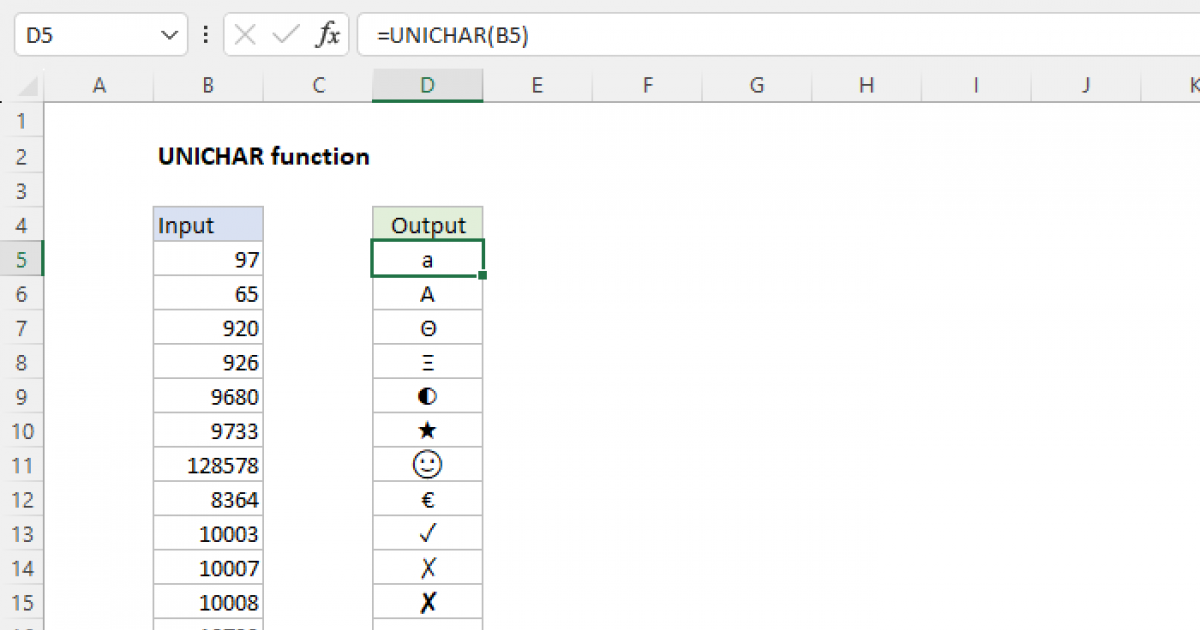
Task: Select the cell with the smiley face output
Action: [427, 464]
